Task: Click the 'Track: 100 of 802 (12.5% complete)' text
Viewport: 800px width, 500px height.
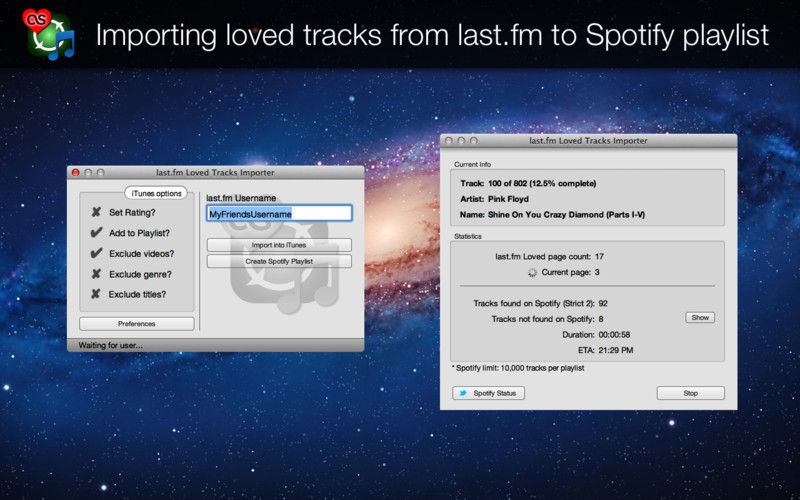Action: (528, 183)
